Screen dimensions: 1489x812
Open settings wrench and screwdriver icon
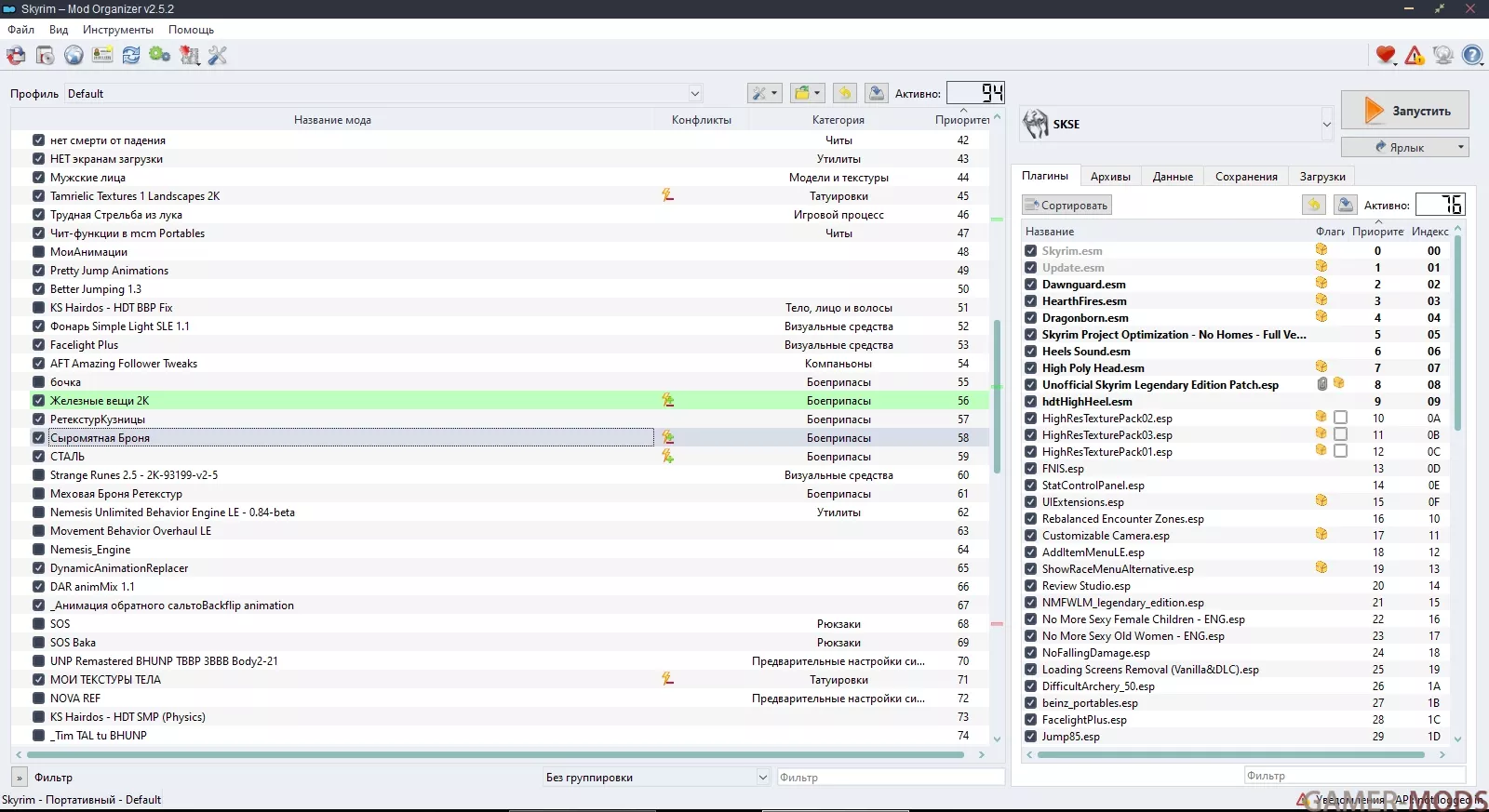tap(218, 56)
